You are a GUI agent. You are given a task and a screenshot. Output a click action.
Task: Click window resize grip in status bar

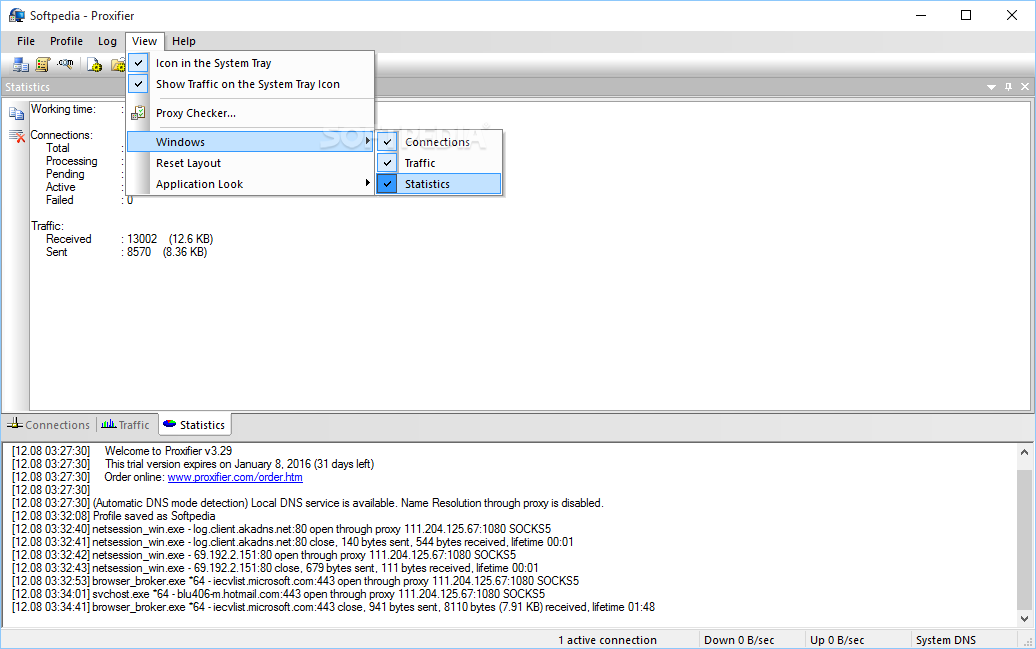pyautogui.click(x=1027, y=641)
